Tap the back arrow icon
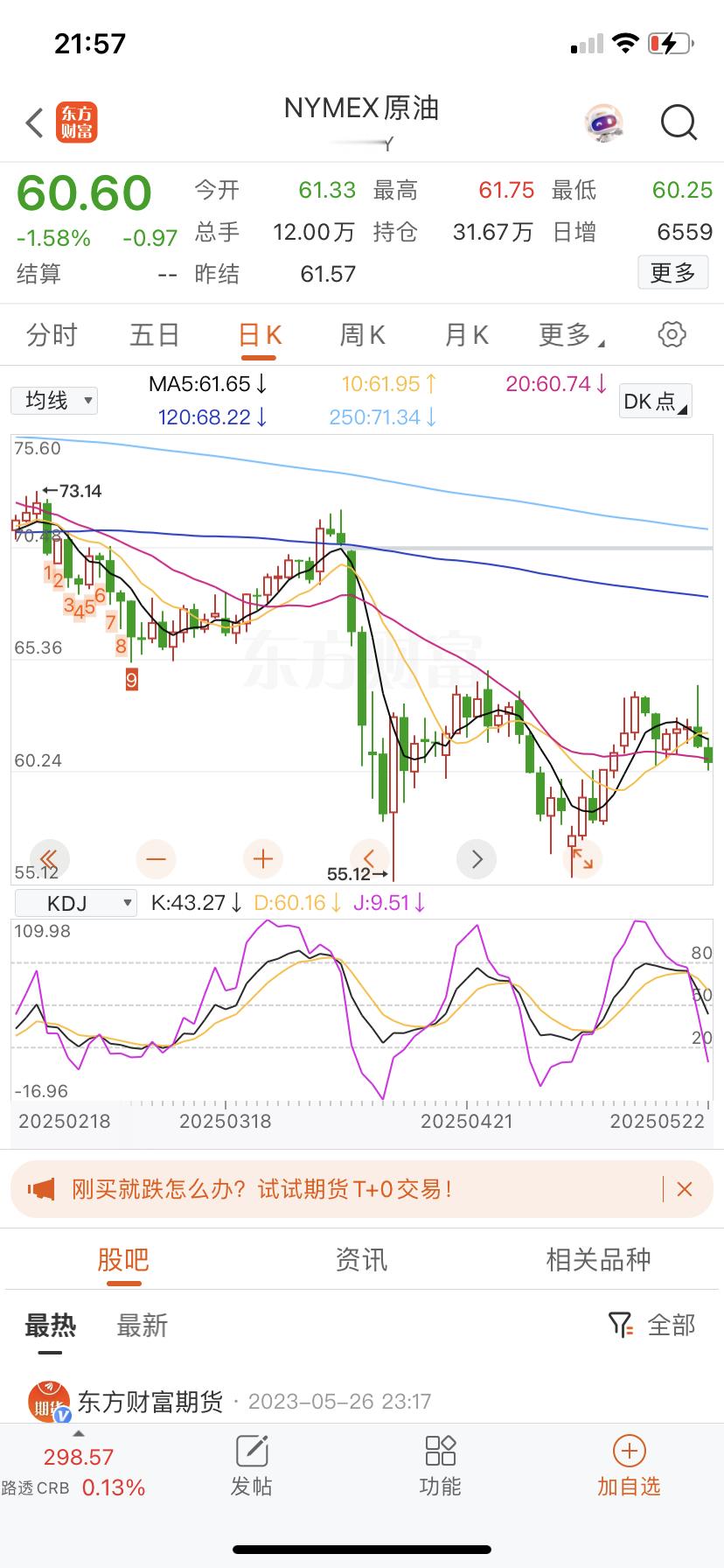The height and width of the screenshot is (1568, 724). [34, 122]
